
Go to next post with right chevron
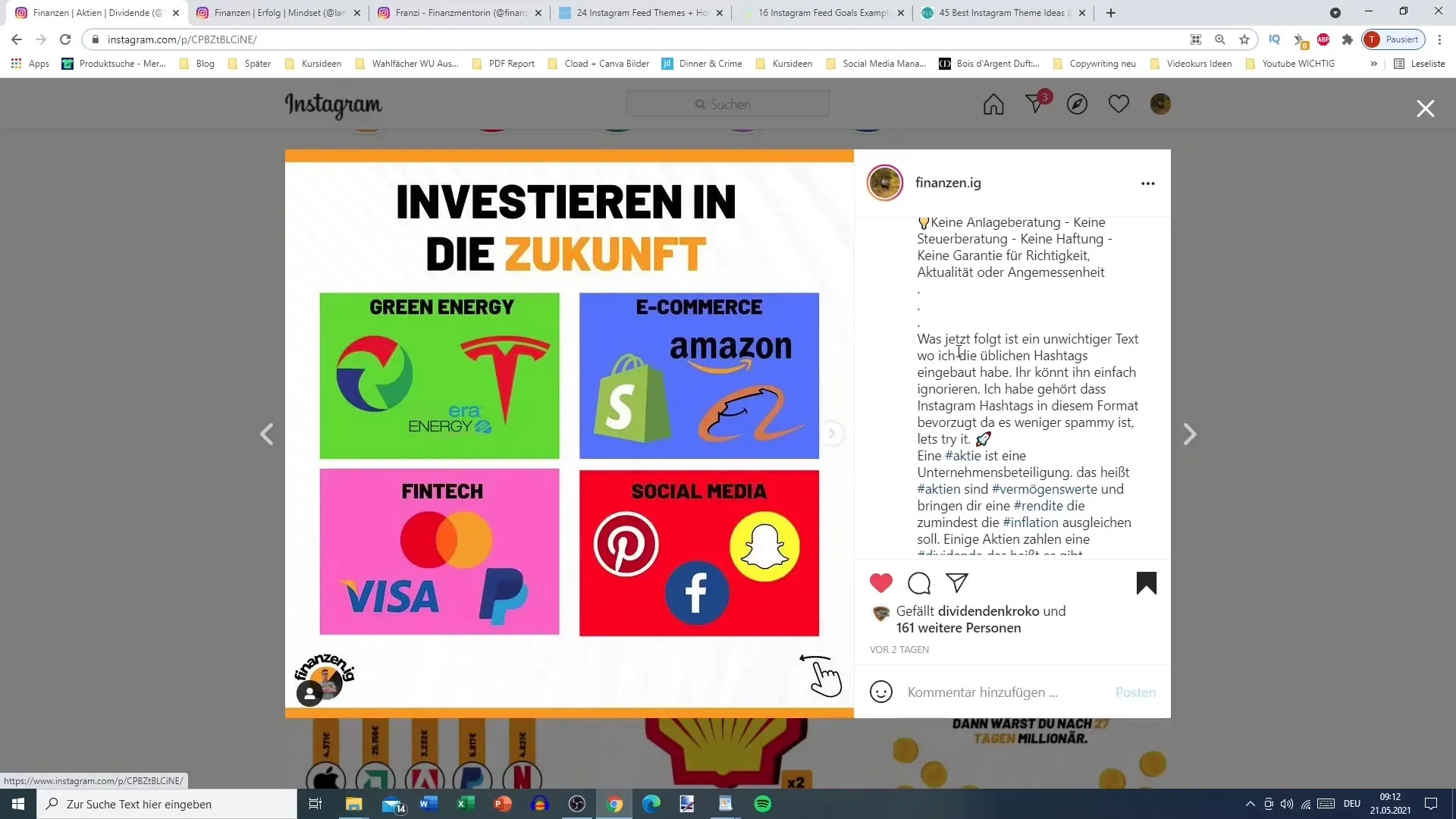pyautogui.click(x=1190, y=434)
